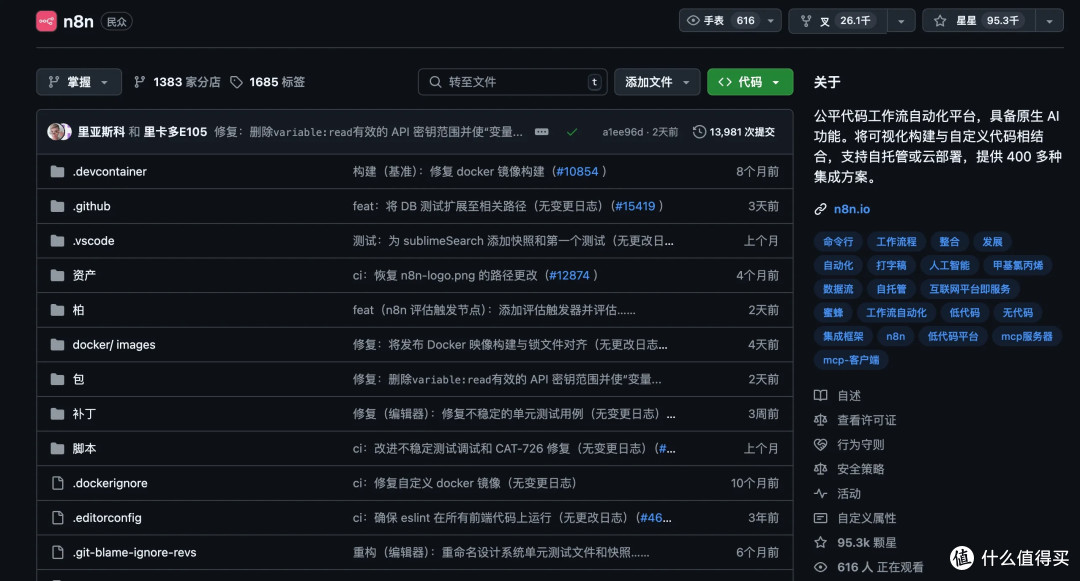
Task: Click the 命令行 topic tag
Action: coord(838,242)
